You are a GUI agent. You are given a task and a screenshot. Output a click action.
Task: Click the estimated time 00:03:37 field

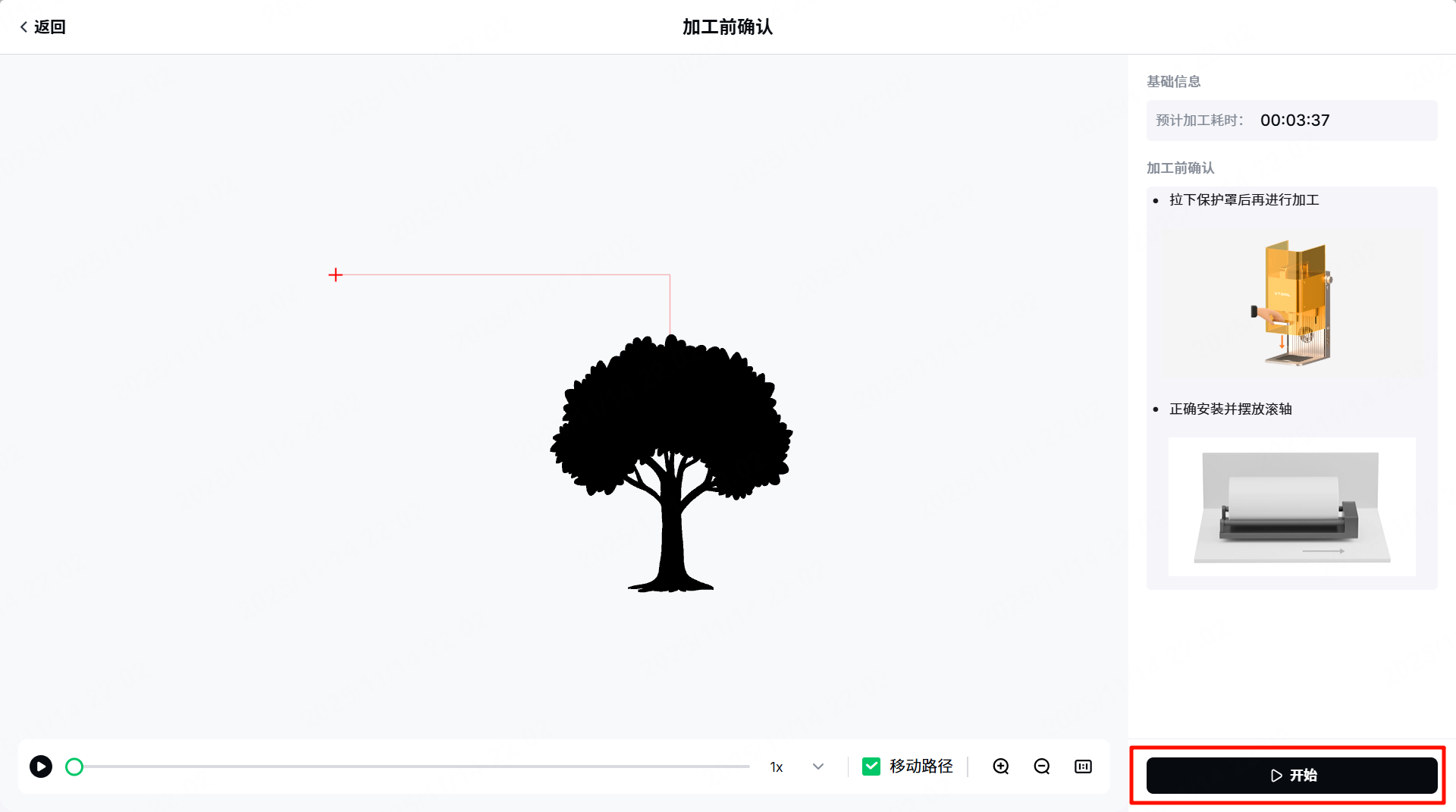[1294, 121]
